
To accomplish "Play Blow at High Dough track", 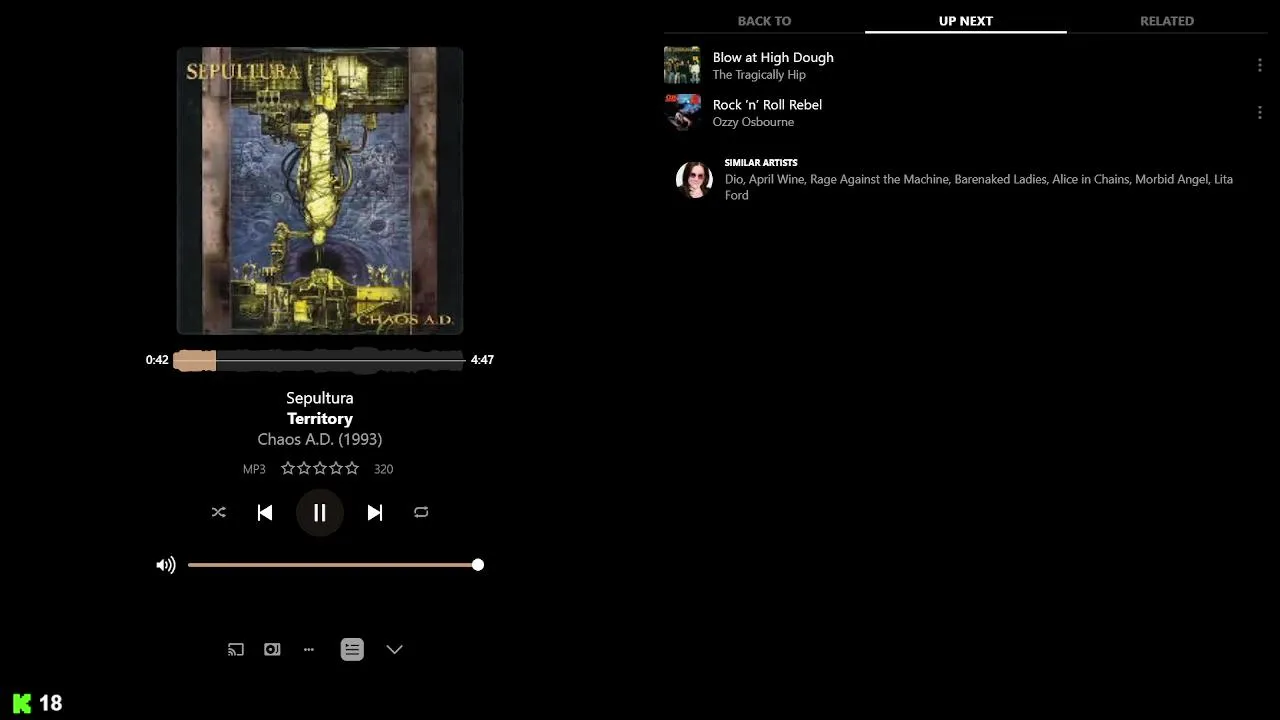I will tap(773, 57).
